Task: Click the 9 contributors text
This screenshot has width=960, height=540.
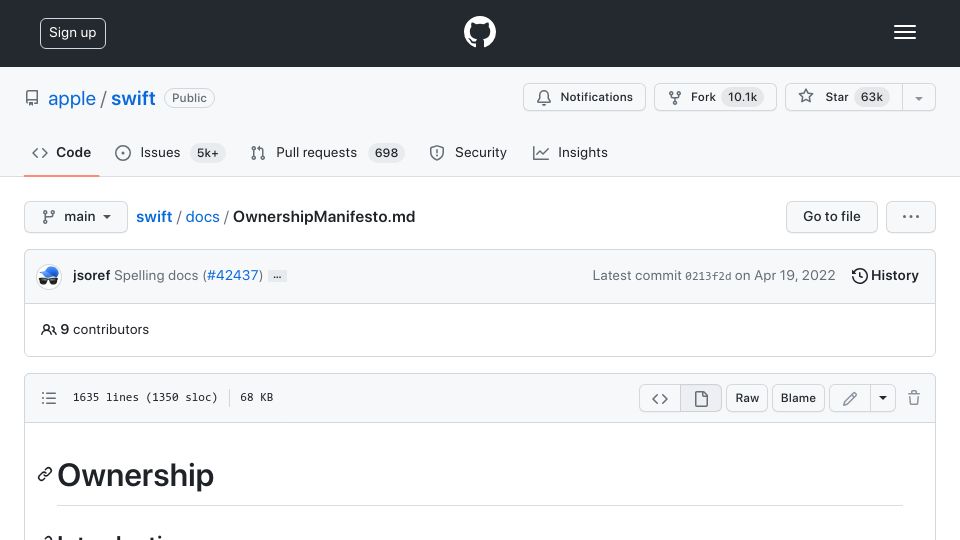Action: tap(95, 329)
